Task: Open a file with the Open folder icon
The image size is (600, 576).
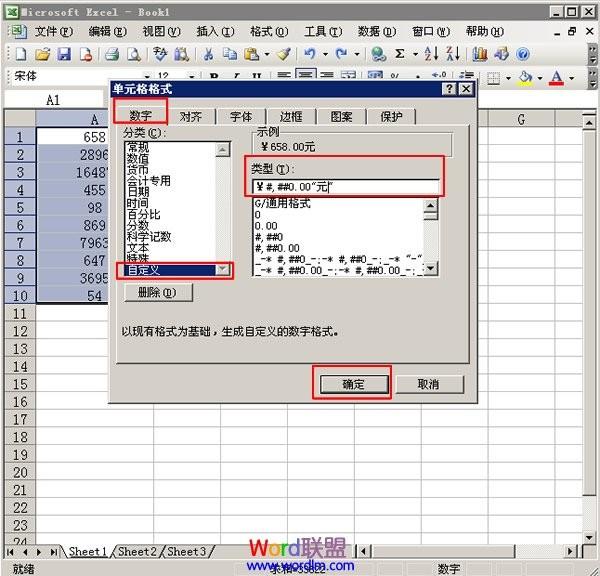Action: coord(42,54)
